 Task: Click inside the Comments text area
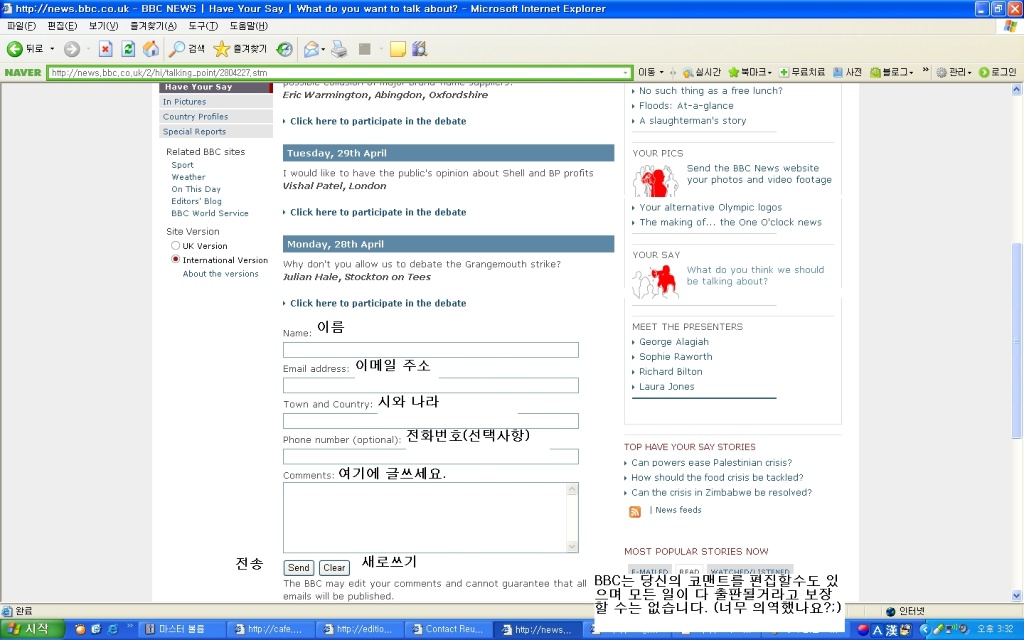point(424,518)
